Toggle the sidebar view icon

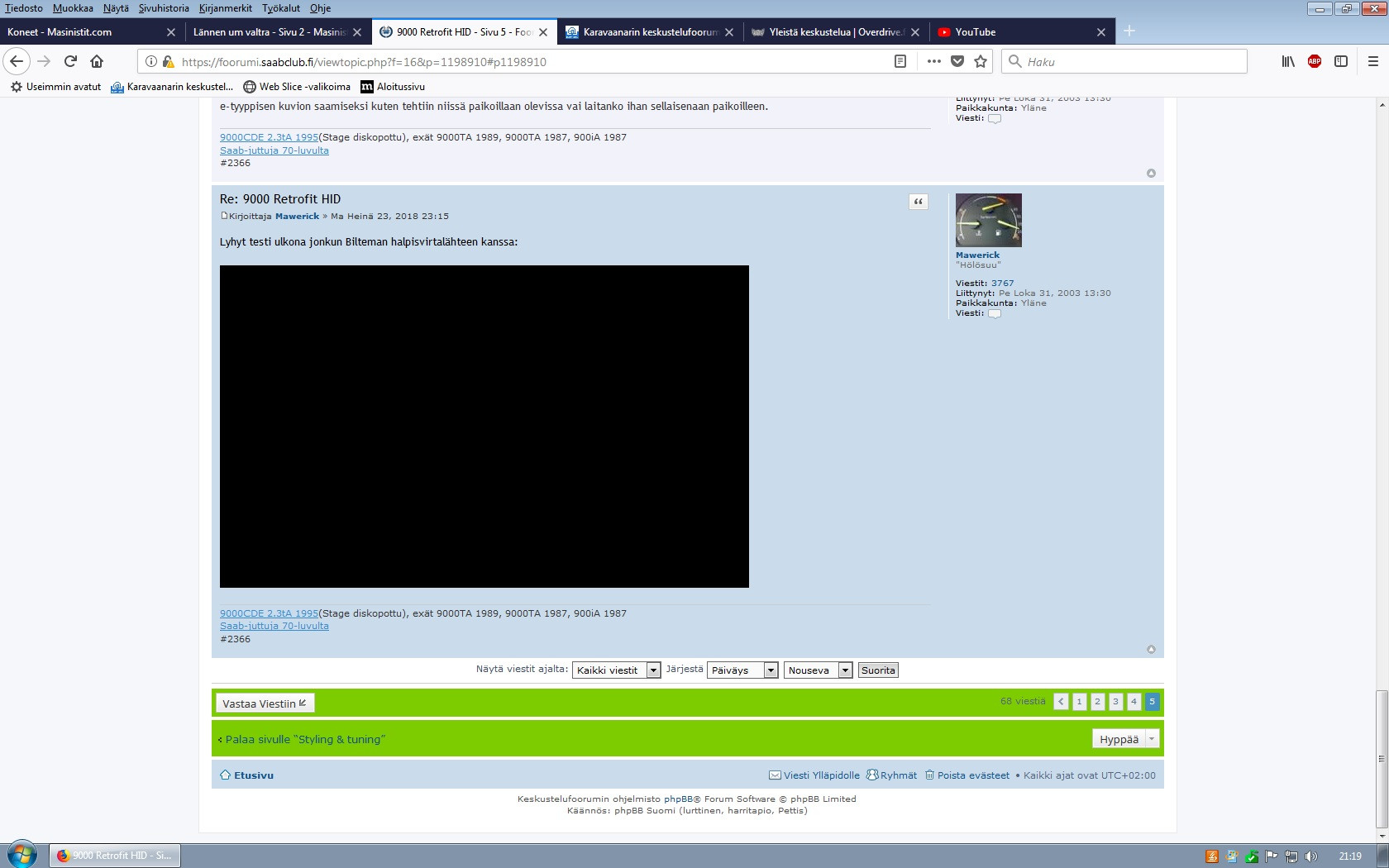[1341, 61]
